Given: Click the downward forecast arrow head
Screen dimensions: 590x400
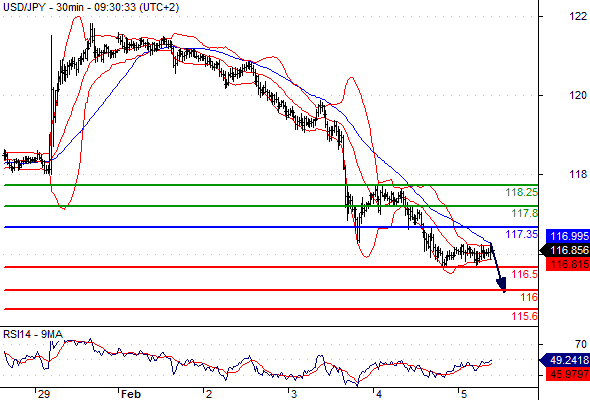Looking at the screenshot, I should (x=502, y=284).
